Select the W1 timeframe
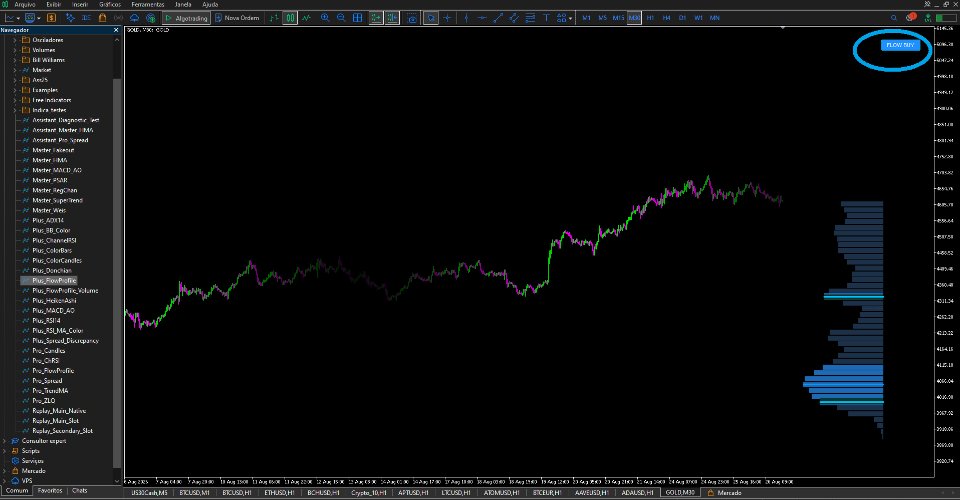This screenshot has height=500, width=960. point(699,18)
